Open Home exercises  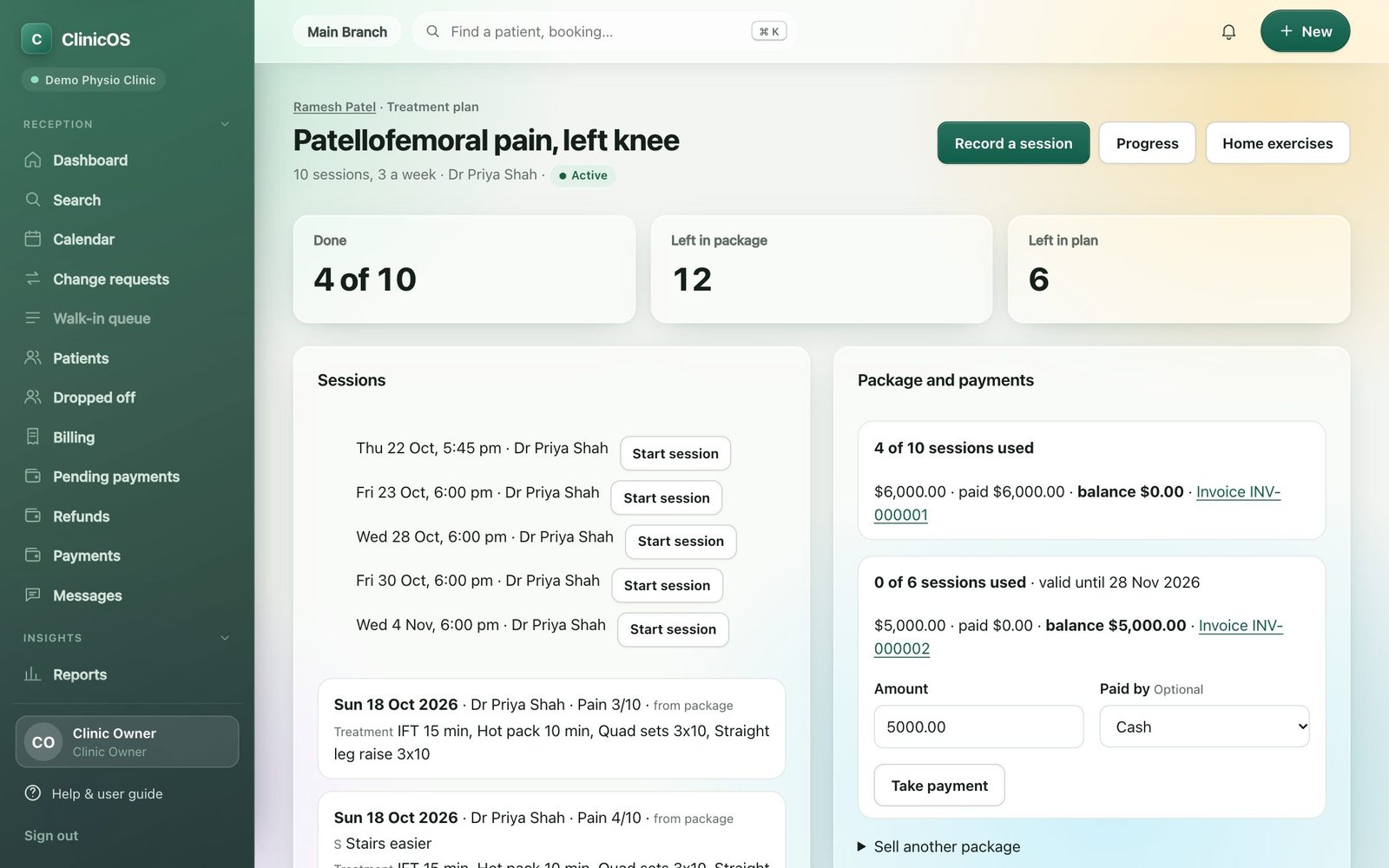point(1277,143)
